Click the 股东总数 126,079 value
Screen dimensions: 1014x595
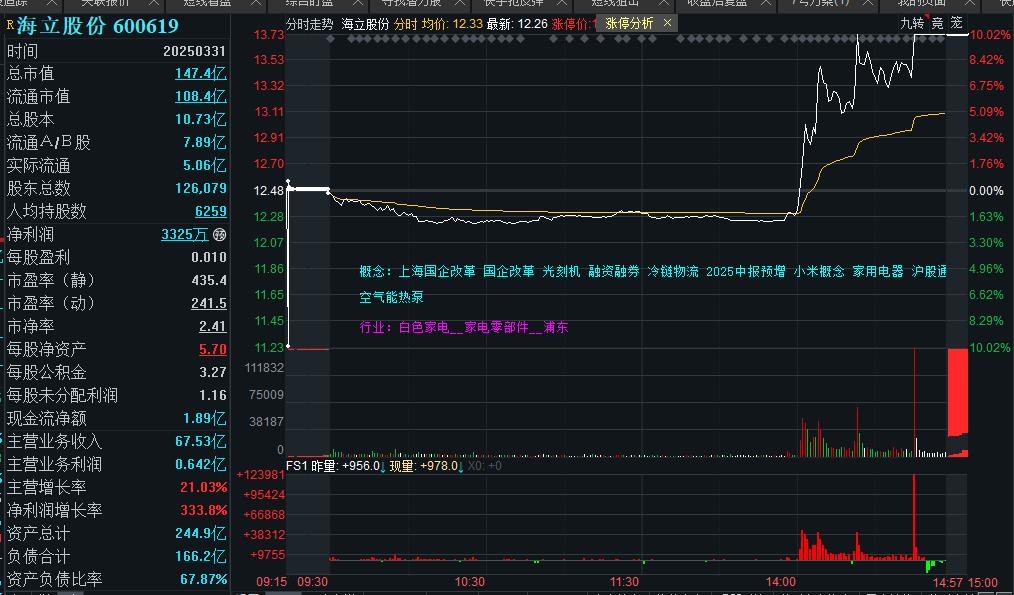point(200,188)
